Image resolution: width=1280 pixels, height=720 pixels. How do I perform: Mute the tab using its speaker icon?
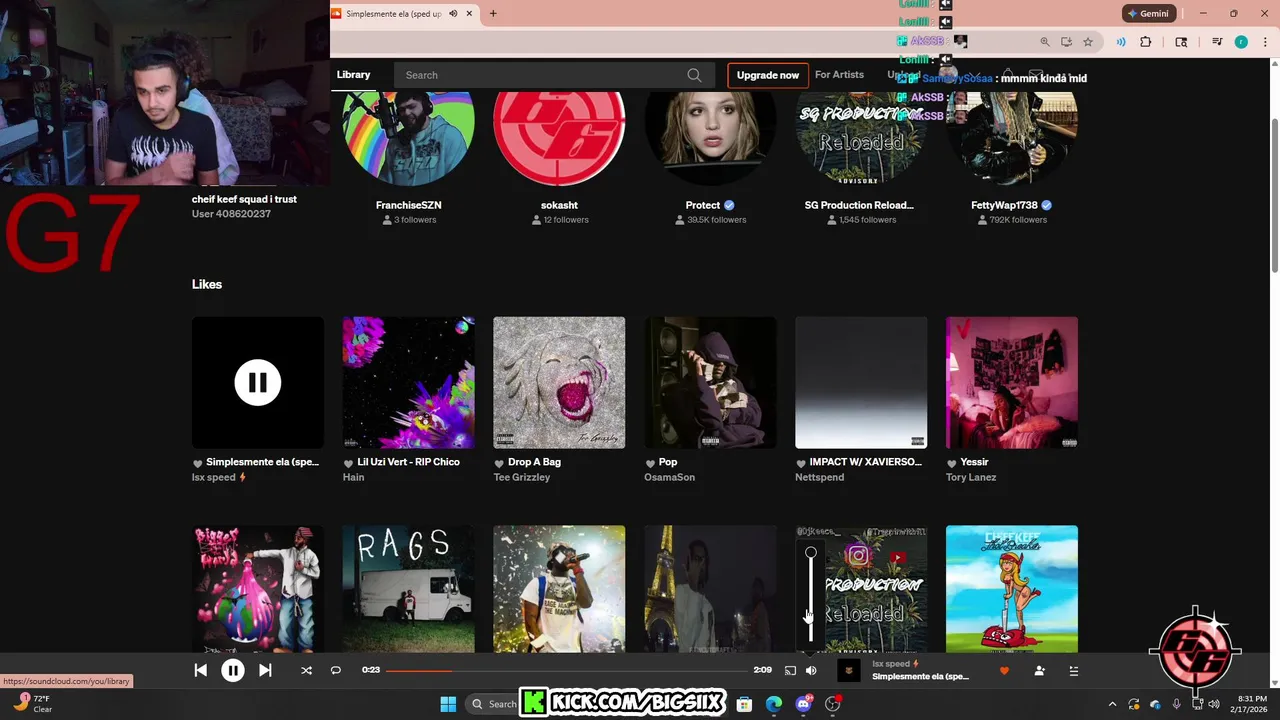point(453,14)
